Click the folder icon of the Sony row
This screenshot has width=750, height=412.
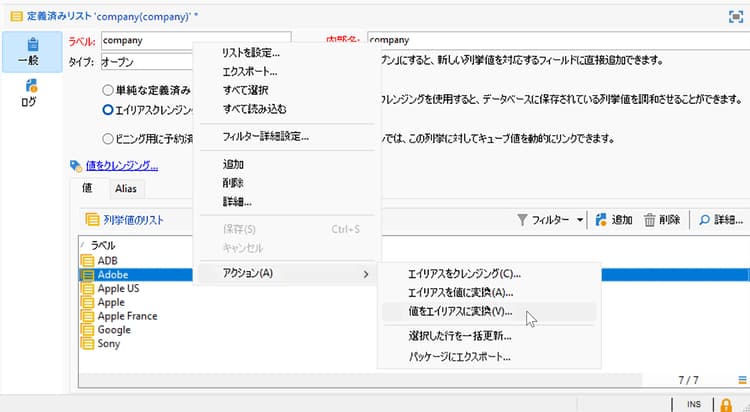pos(87,344)
